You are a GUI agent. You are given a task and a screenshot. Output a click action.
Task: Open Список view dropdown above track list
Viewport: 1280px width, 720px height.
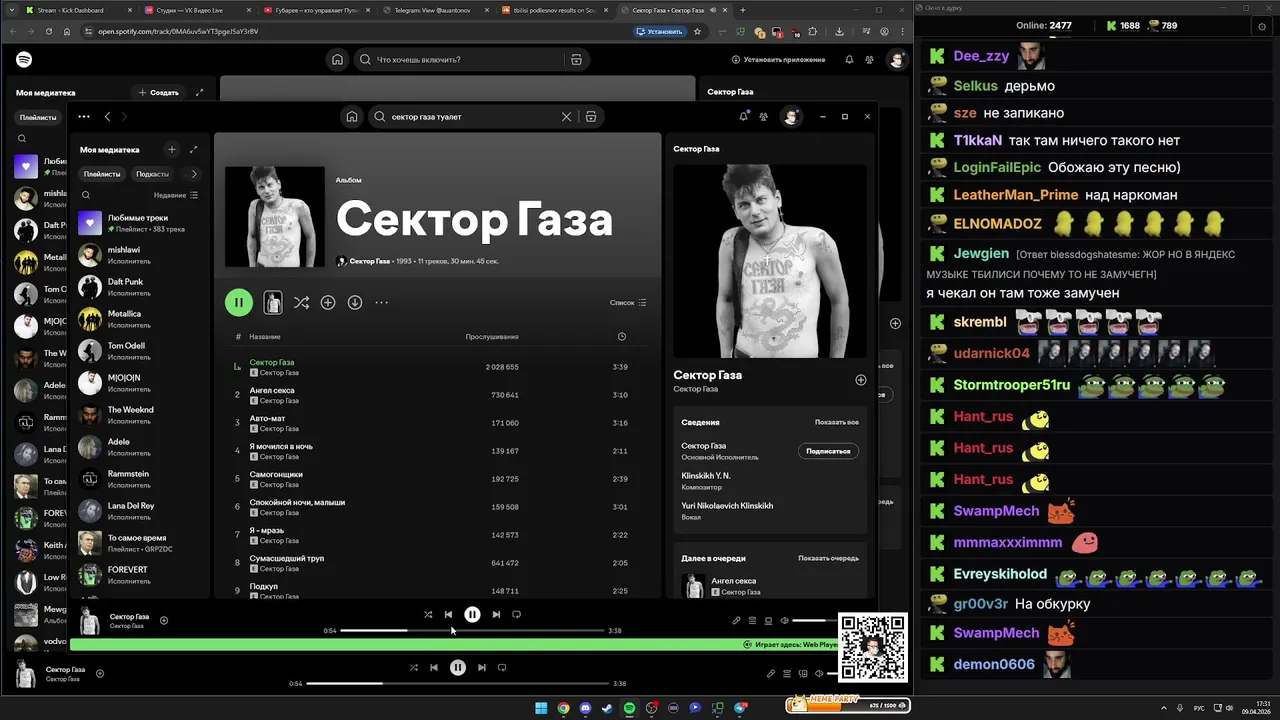tap(628, 302)
